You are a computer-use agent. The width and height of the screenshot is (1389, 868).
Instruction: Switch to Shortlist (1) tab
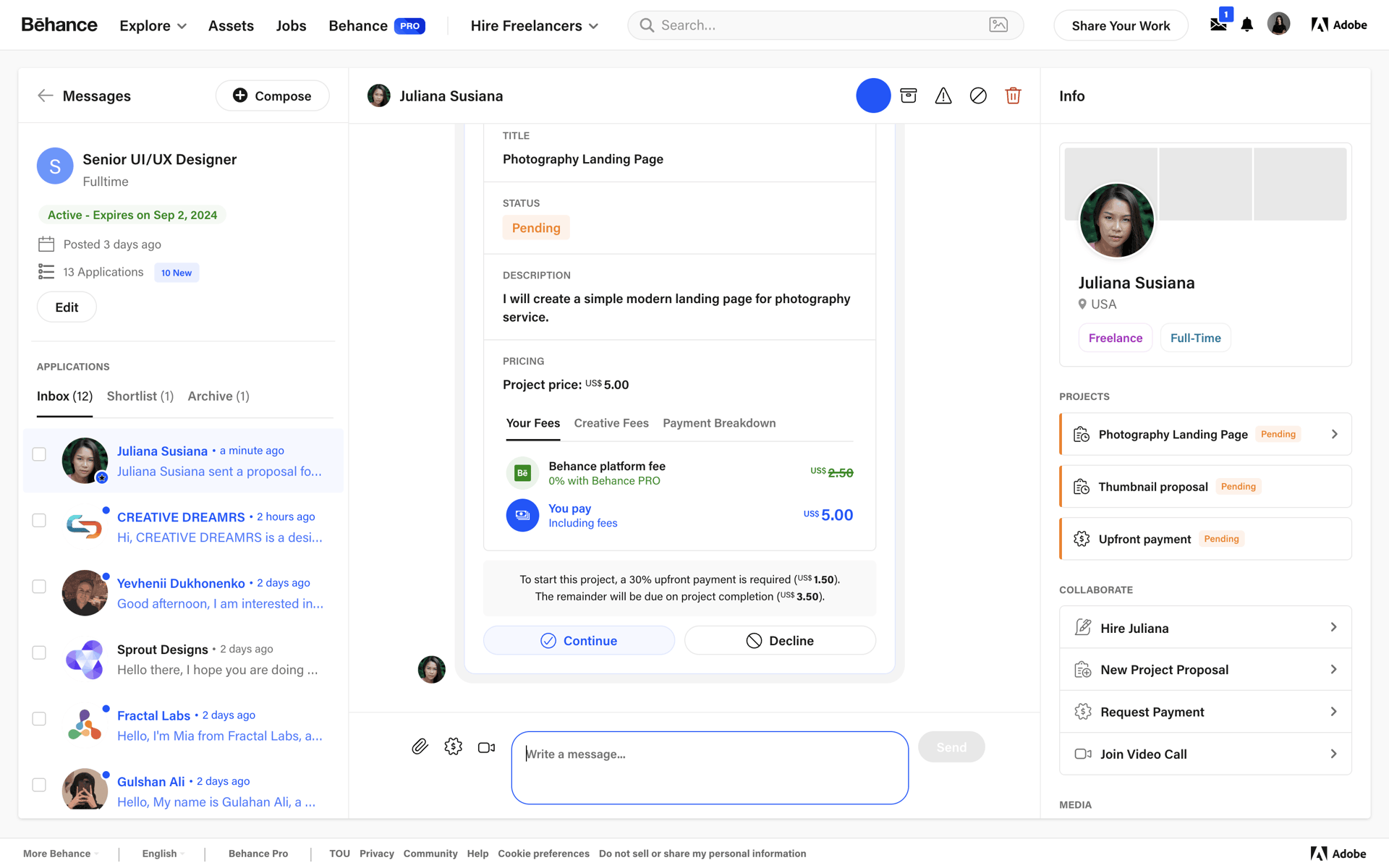point(140,396)
